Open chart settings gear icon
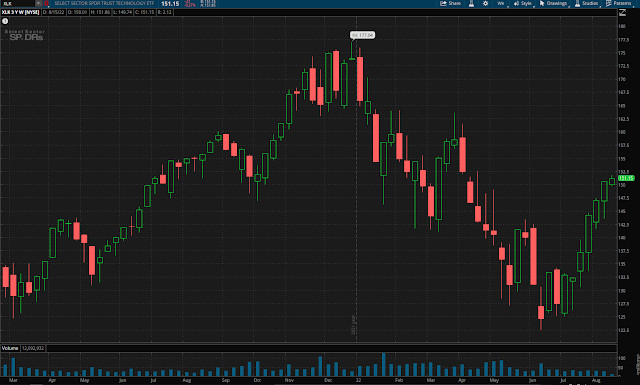 485,3
